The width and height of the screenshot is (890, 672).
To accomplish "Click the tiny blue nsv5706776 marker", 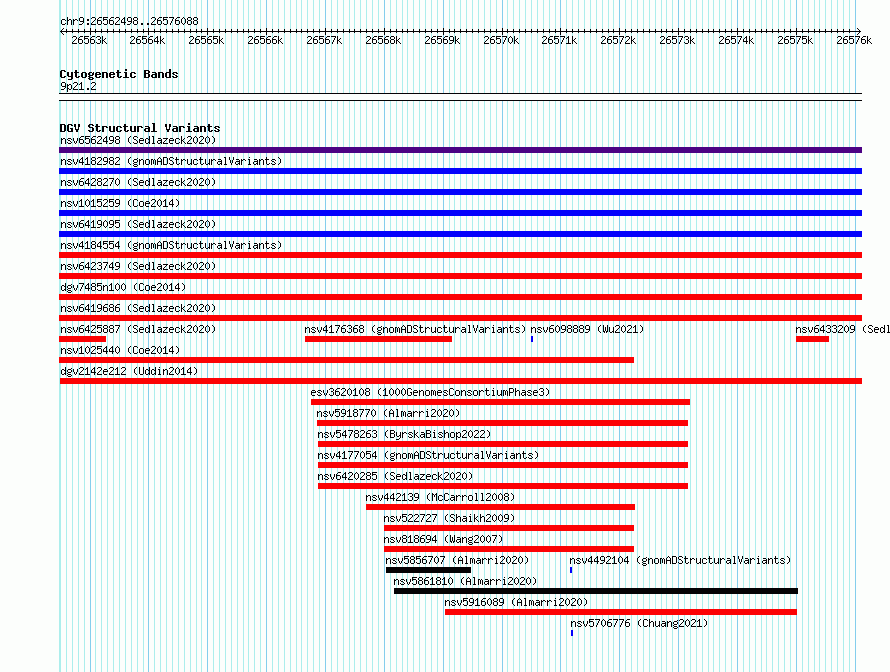I will (572, 633).
